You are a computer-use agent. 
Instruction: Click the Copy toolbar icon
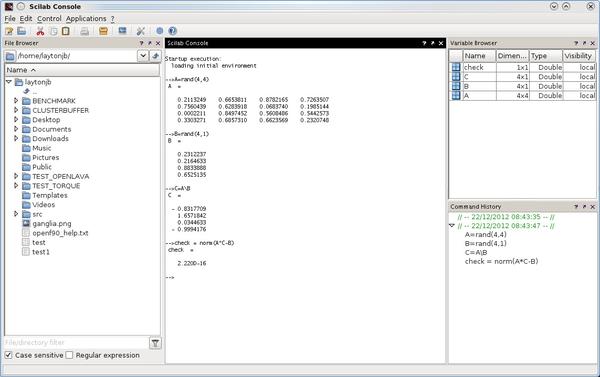pyautogui.click(x=54, y=31)
